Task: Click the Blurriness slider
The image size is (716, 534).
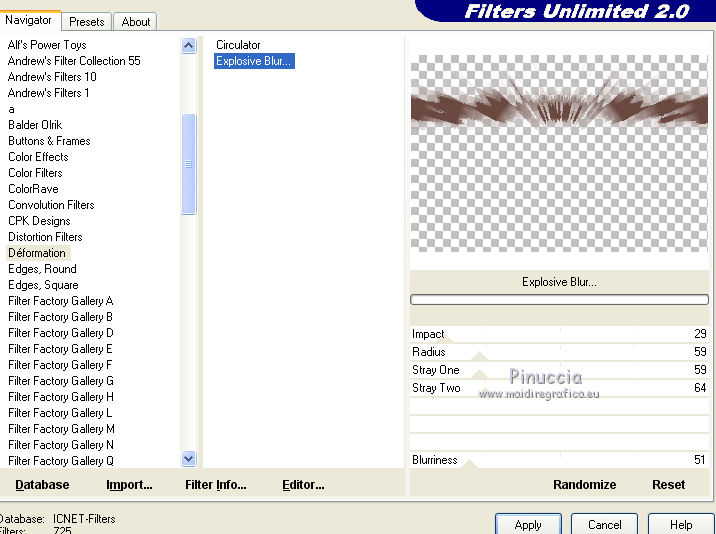Action: pos(559,460)
